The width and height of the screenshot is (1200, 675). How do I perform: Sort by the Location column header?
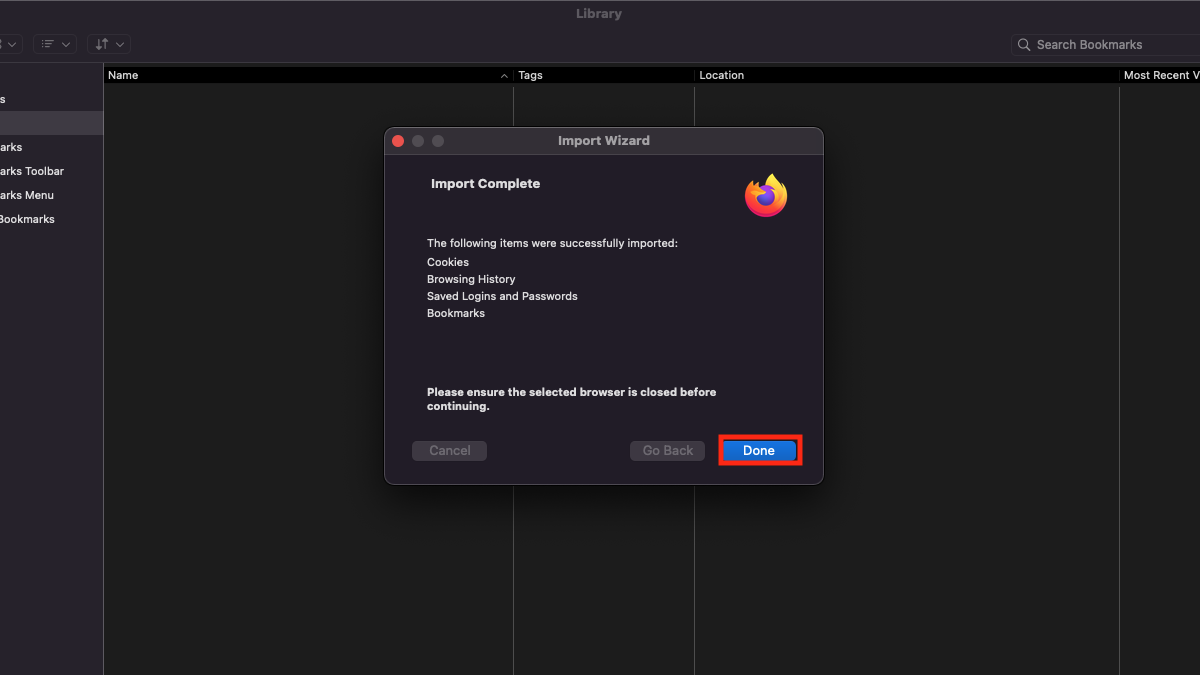tap(907, 75)
